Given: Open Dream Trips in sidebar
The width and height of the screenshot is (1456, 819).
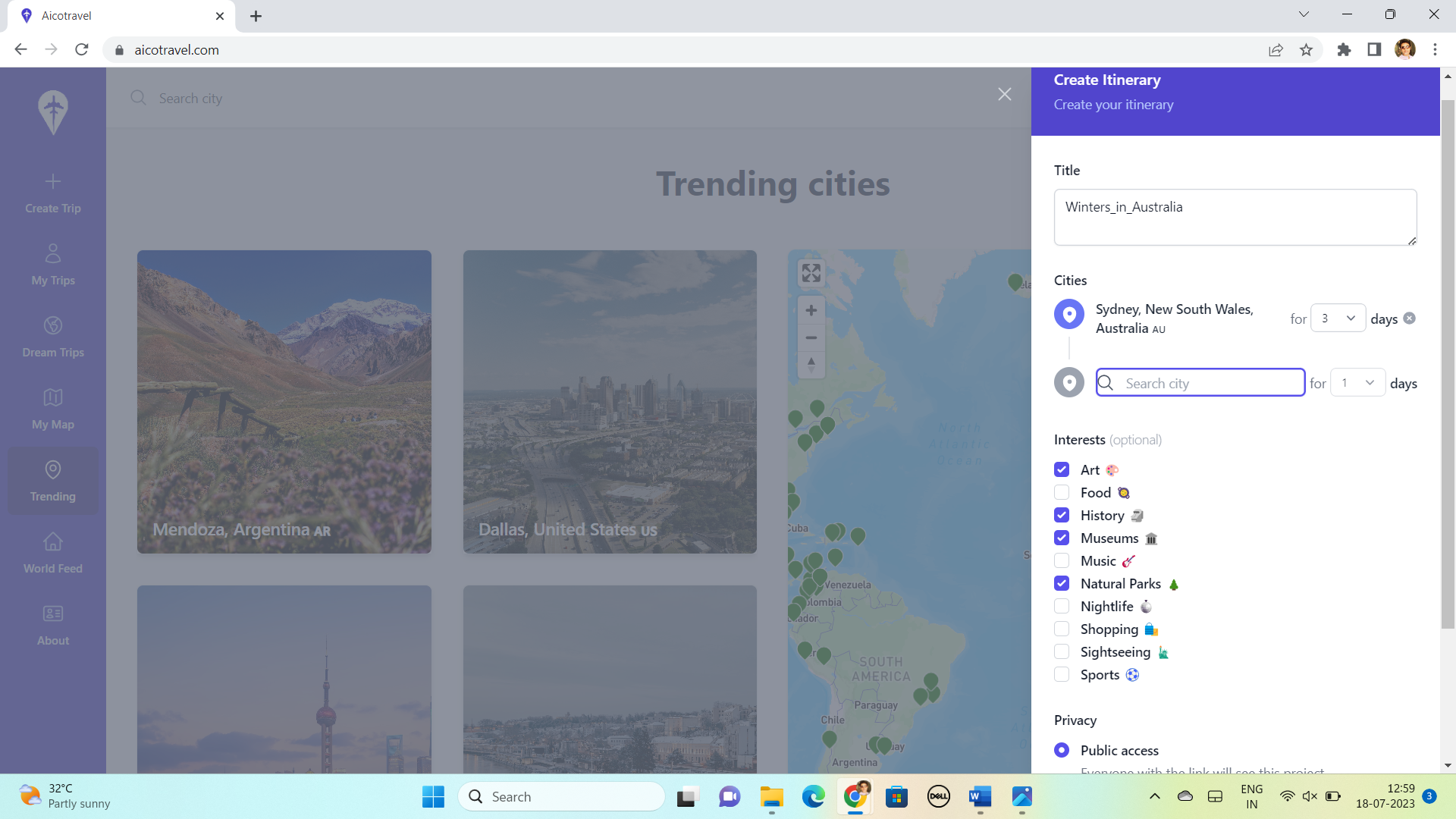Looking at the screenshot, I should (53, 337).
